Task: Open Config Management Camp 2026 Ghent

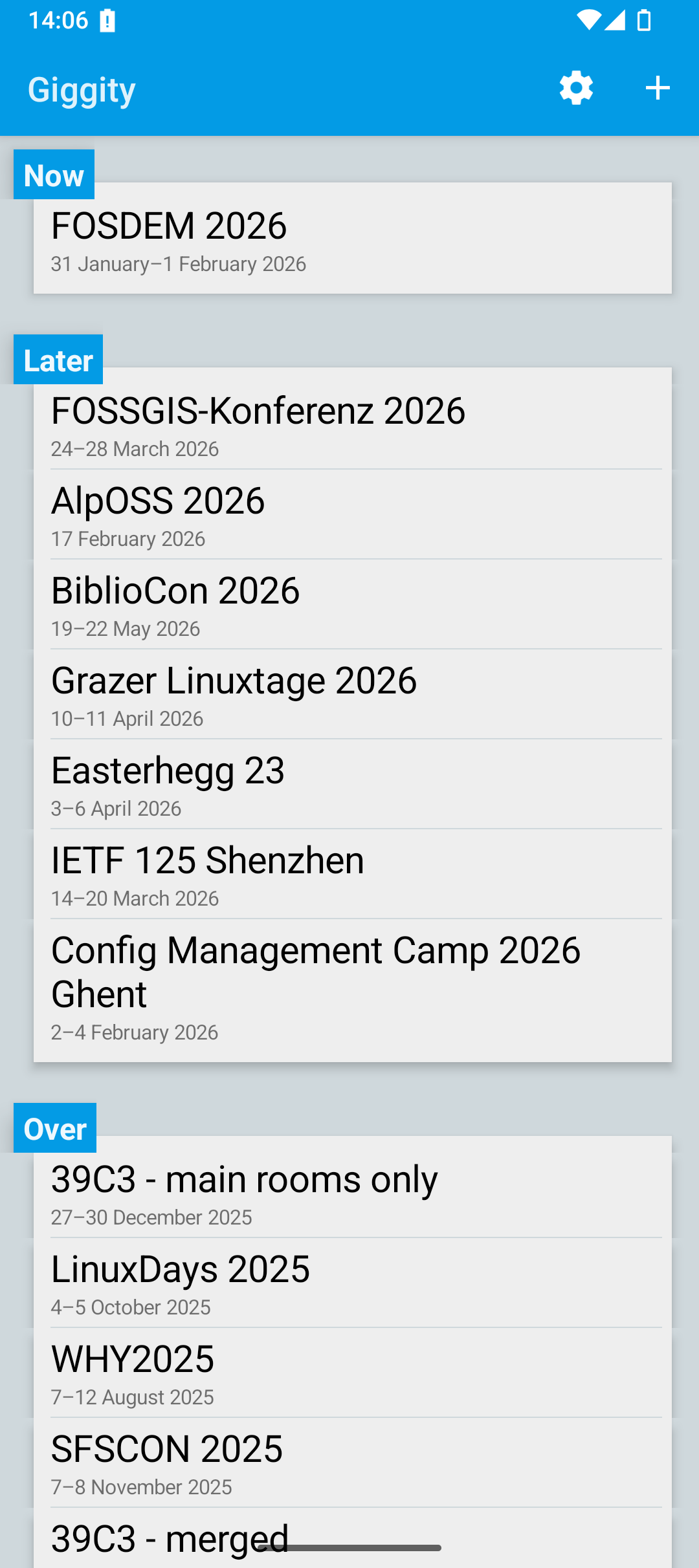Action: [353, 990]
